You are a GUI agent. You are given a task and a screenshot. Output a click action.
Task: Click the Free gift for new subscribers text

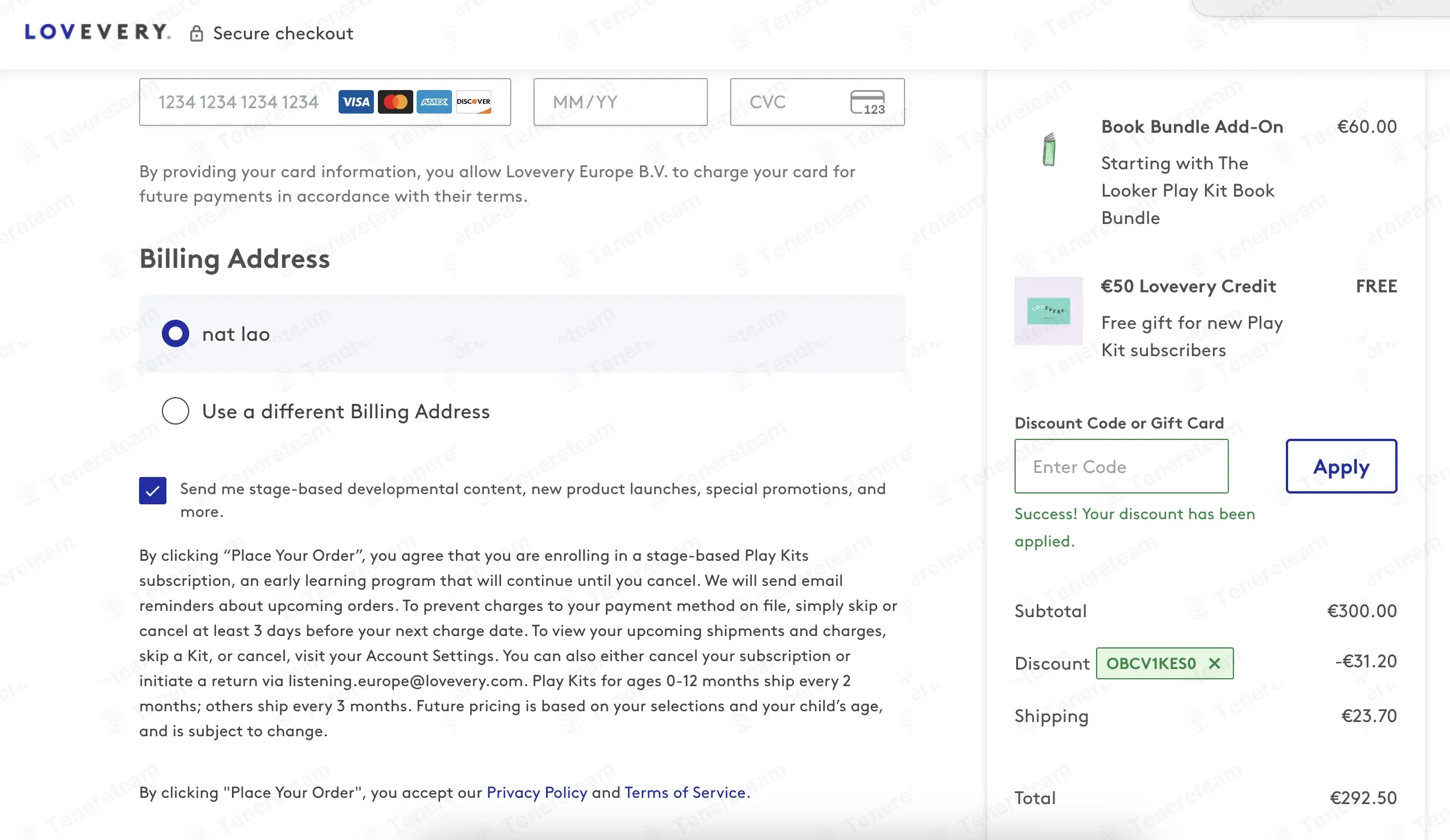click(x=1192, y=337)
